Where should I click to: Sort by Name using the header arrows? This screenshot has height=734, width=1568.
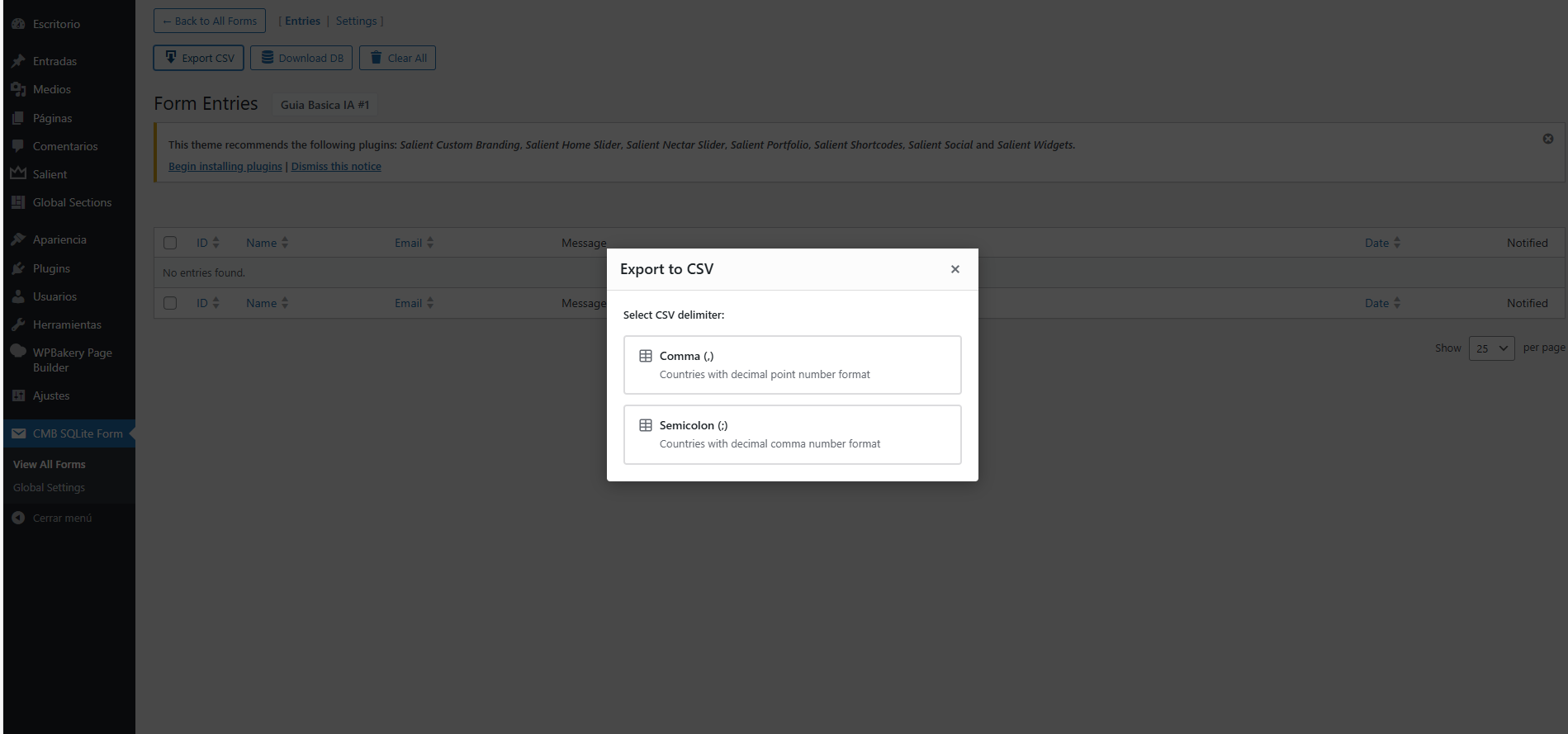pyautogui.click(x=285, y=243)
